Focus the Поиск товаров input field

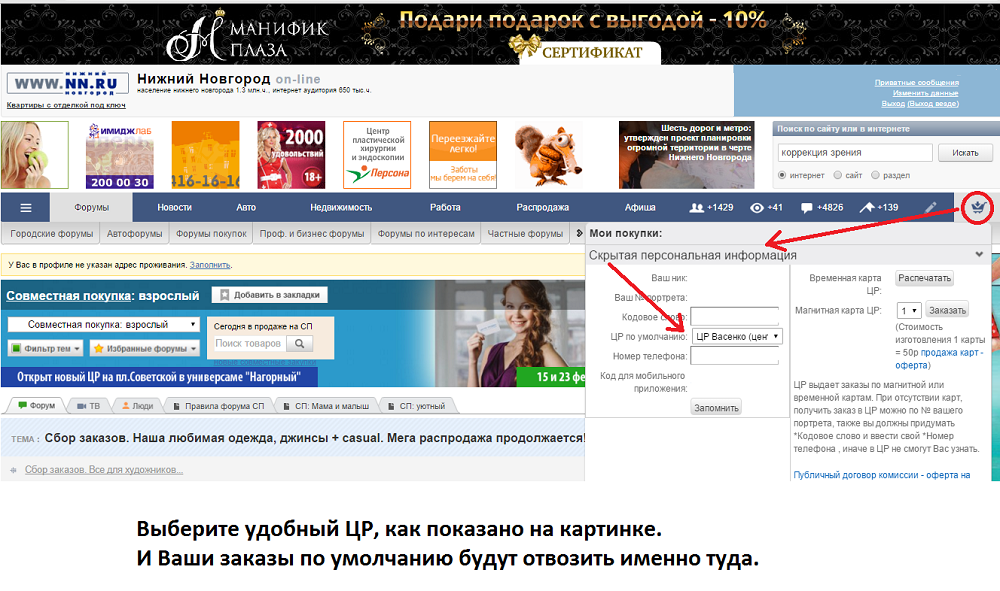point(249,343)
